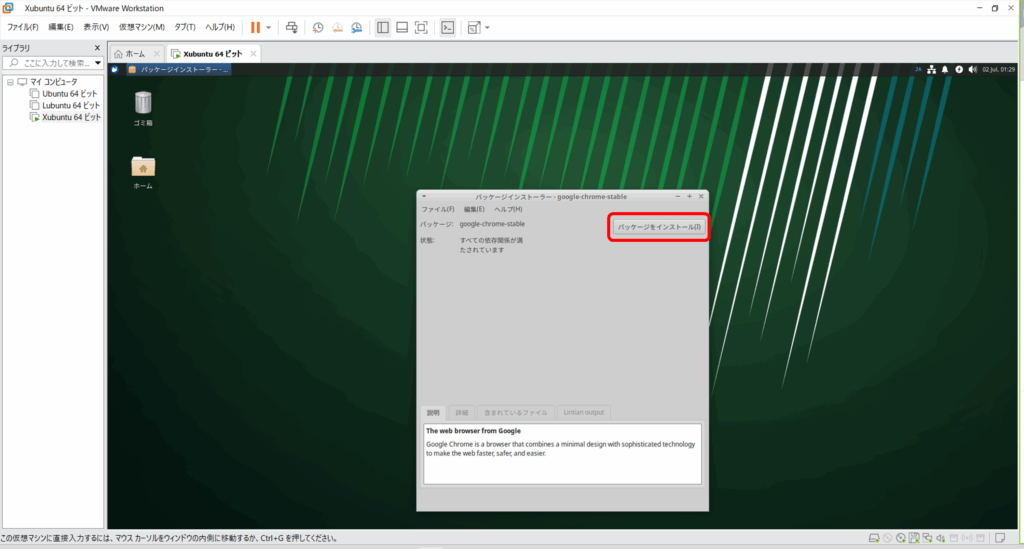The image size is (1024, 549).
Task: Click the send Ctrl+Alt+Del toolbar icon
Action: [x=291, y=27]
